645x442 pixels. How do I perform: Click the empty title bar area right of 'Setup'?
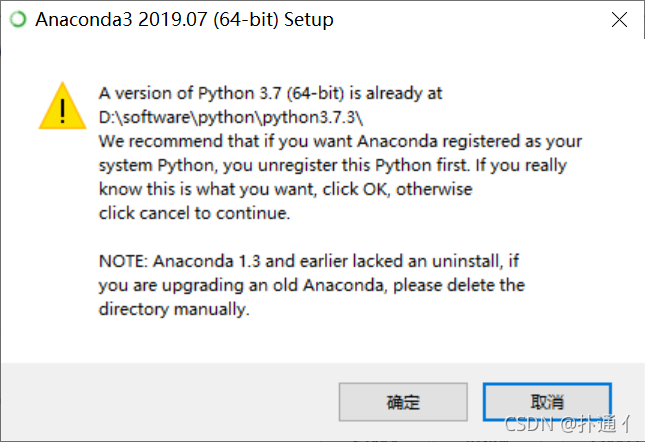[x=471, y=20]
